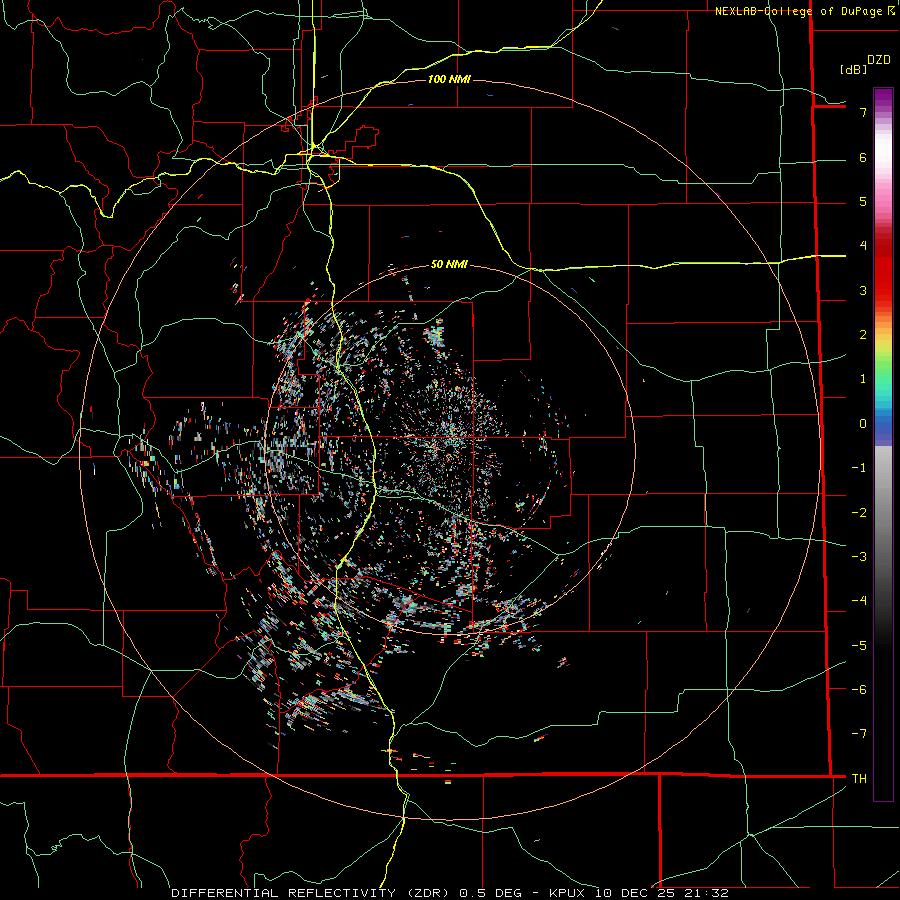Click the 100 NMI range ring label
Screen dimensions: 900x900
pos(449,79)
